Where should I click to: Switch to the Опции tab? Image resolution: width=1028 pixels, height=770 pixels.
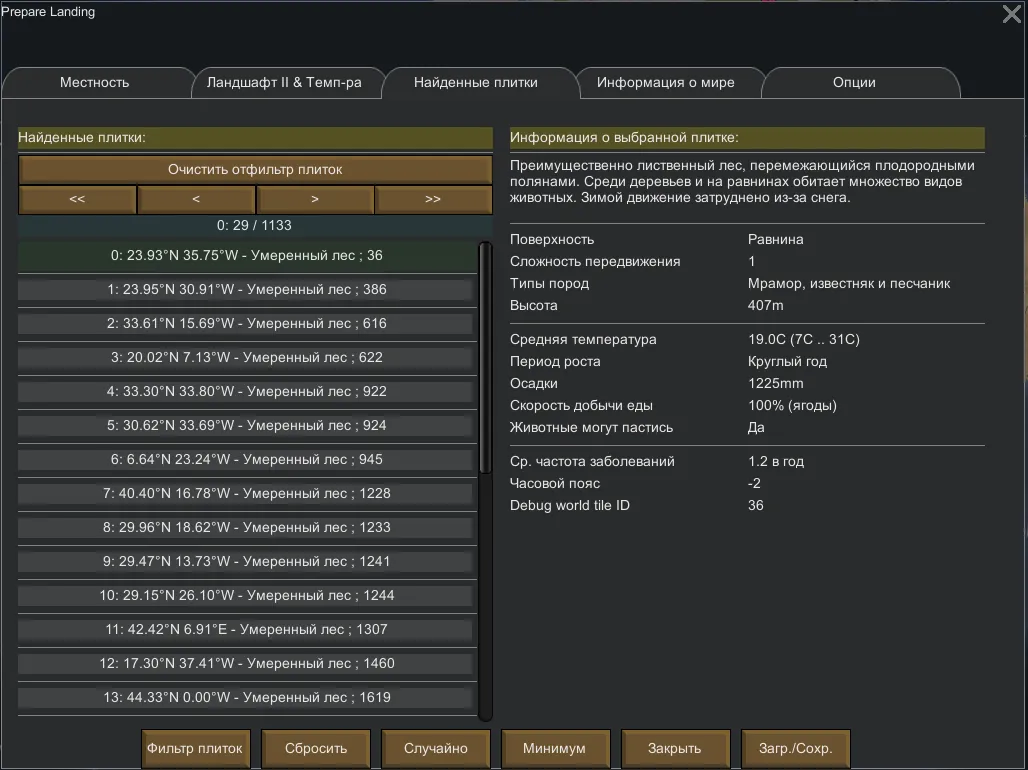853,83
